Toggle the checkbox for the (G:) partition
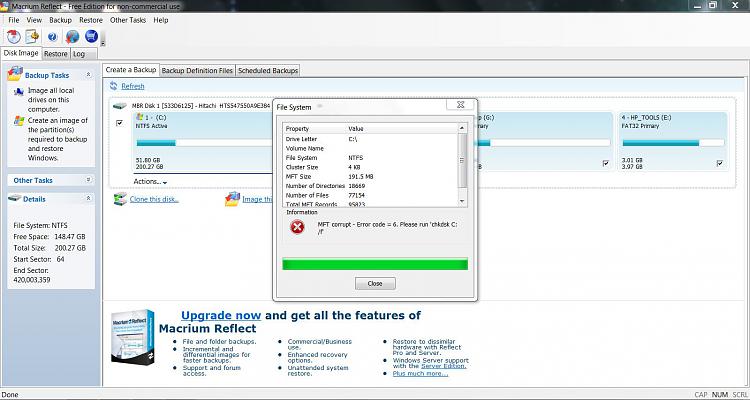The height and width of the screenshot is (400, 750). coord(606,164)
